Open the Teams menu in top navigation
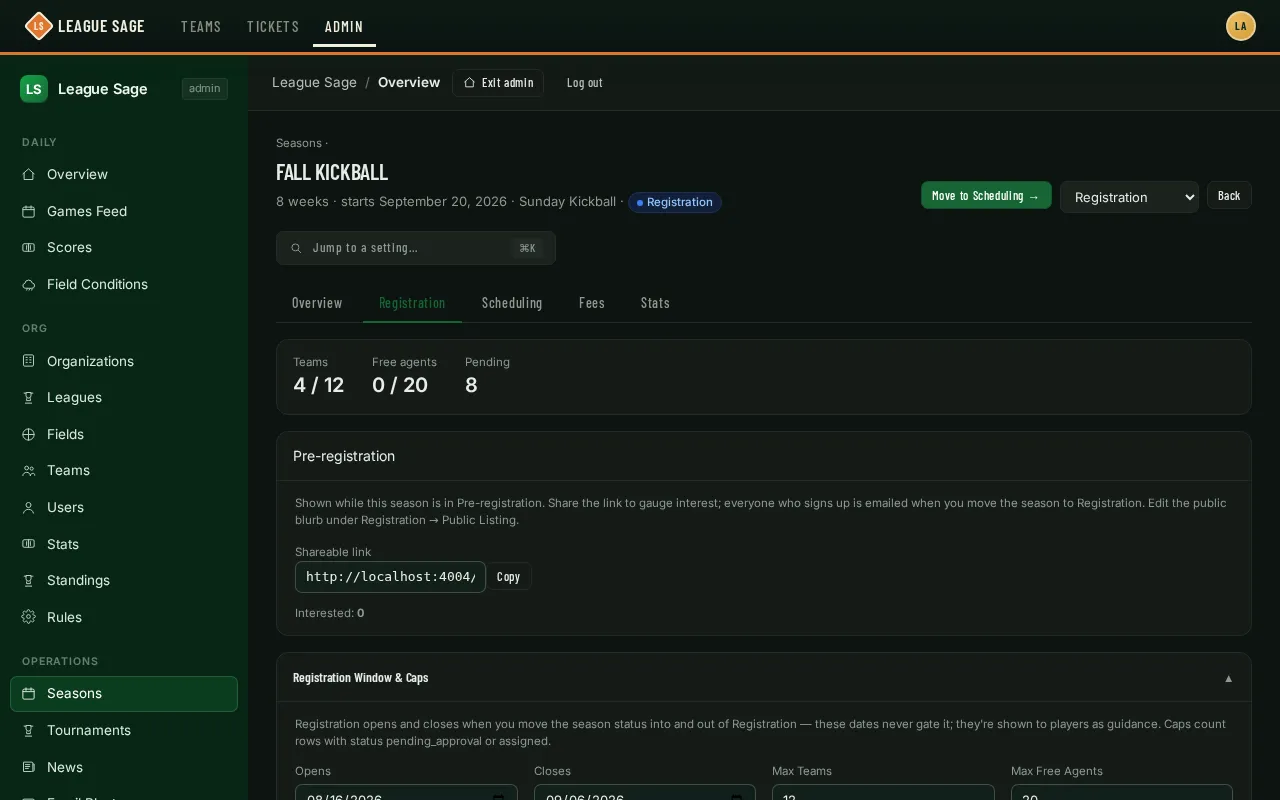The width and height of the screenshot is (1280, 800). [201, 26]
